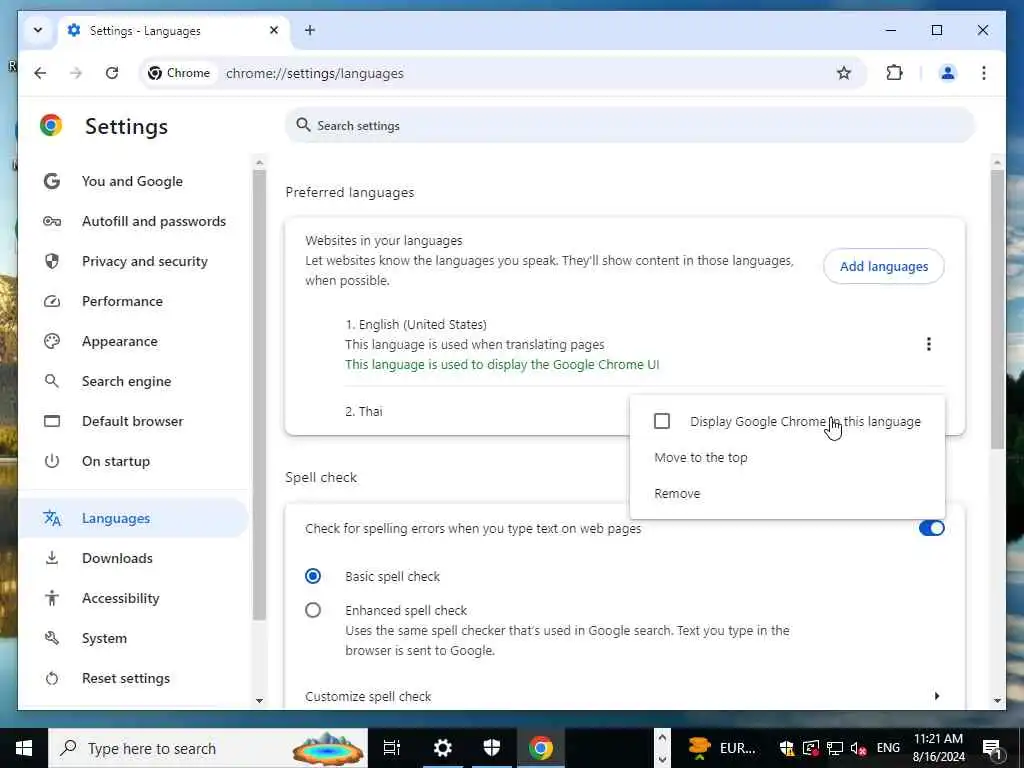Click the network tray icon
Image resolution: width=1024 pixels, height=768 pixels.
point(835,748)
